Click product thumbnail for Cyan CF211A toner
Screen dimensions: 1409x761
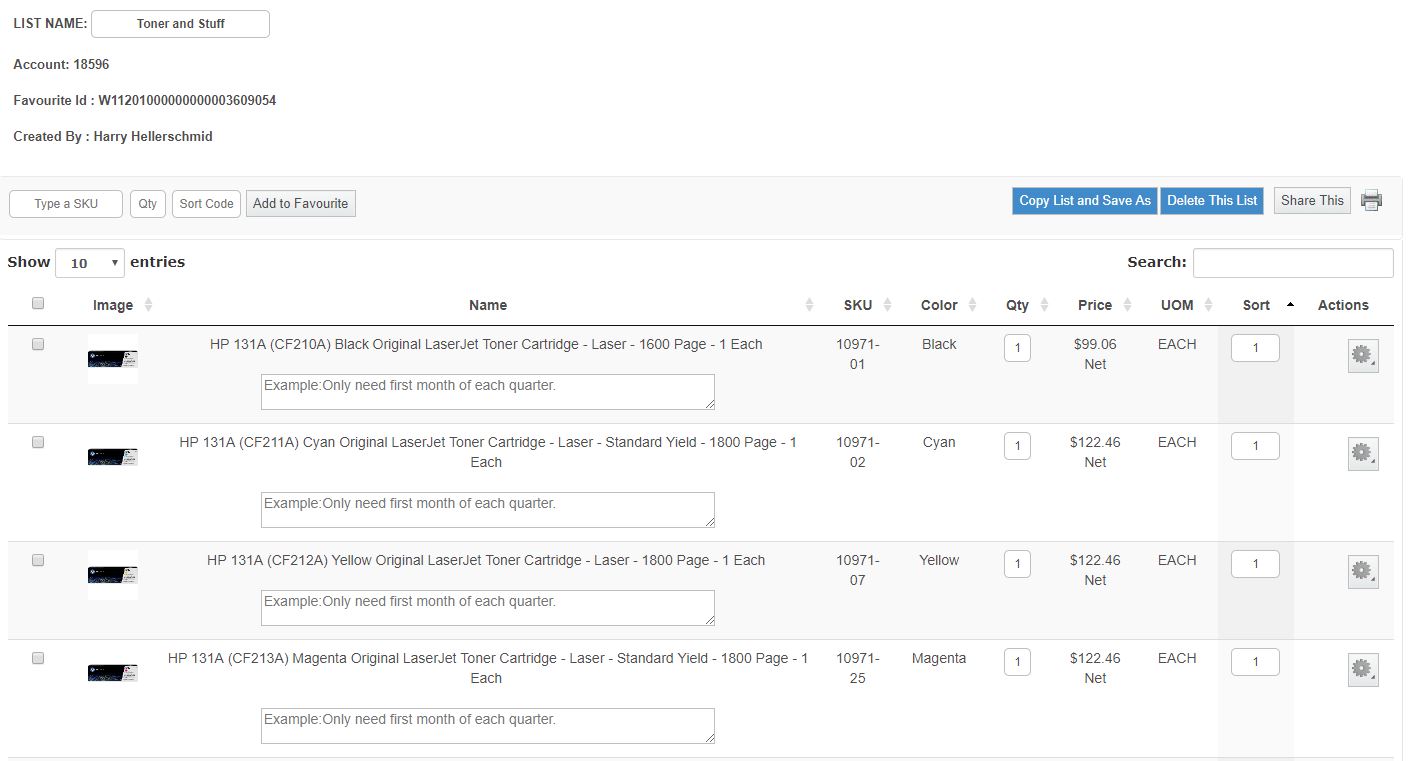[x=113, y=457]
